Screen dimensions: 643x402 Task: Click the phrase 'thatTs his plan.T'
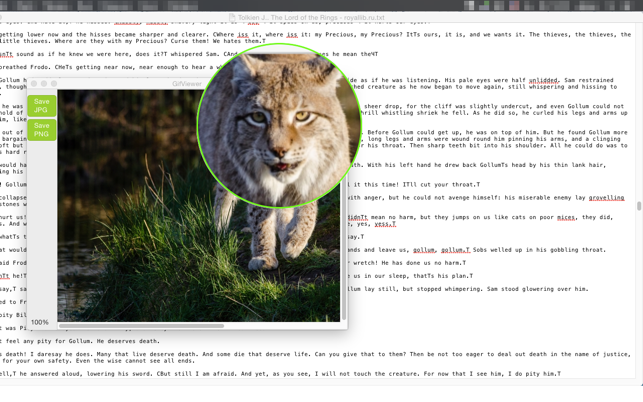pos(443,276)
